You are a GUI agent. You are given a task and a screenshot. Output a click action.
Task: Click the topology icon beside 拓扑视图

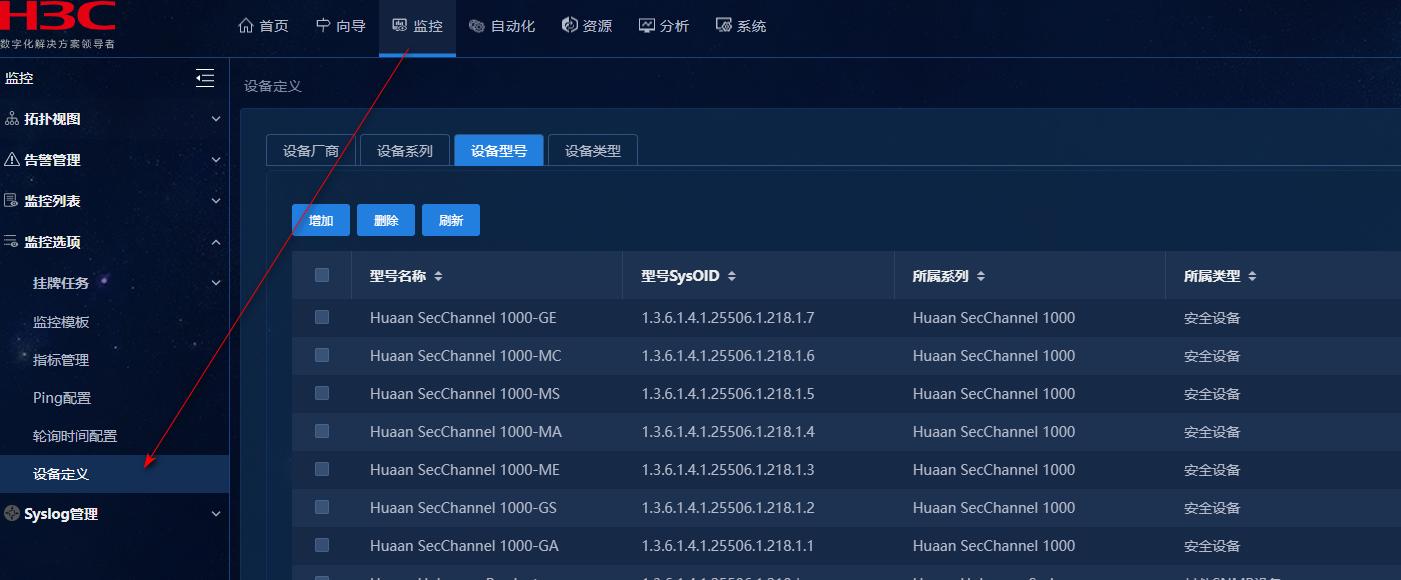(12, 119)
